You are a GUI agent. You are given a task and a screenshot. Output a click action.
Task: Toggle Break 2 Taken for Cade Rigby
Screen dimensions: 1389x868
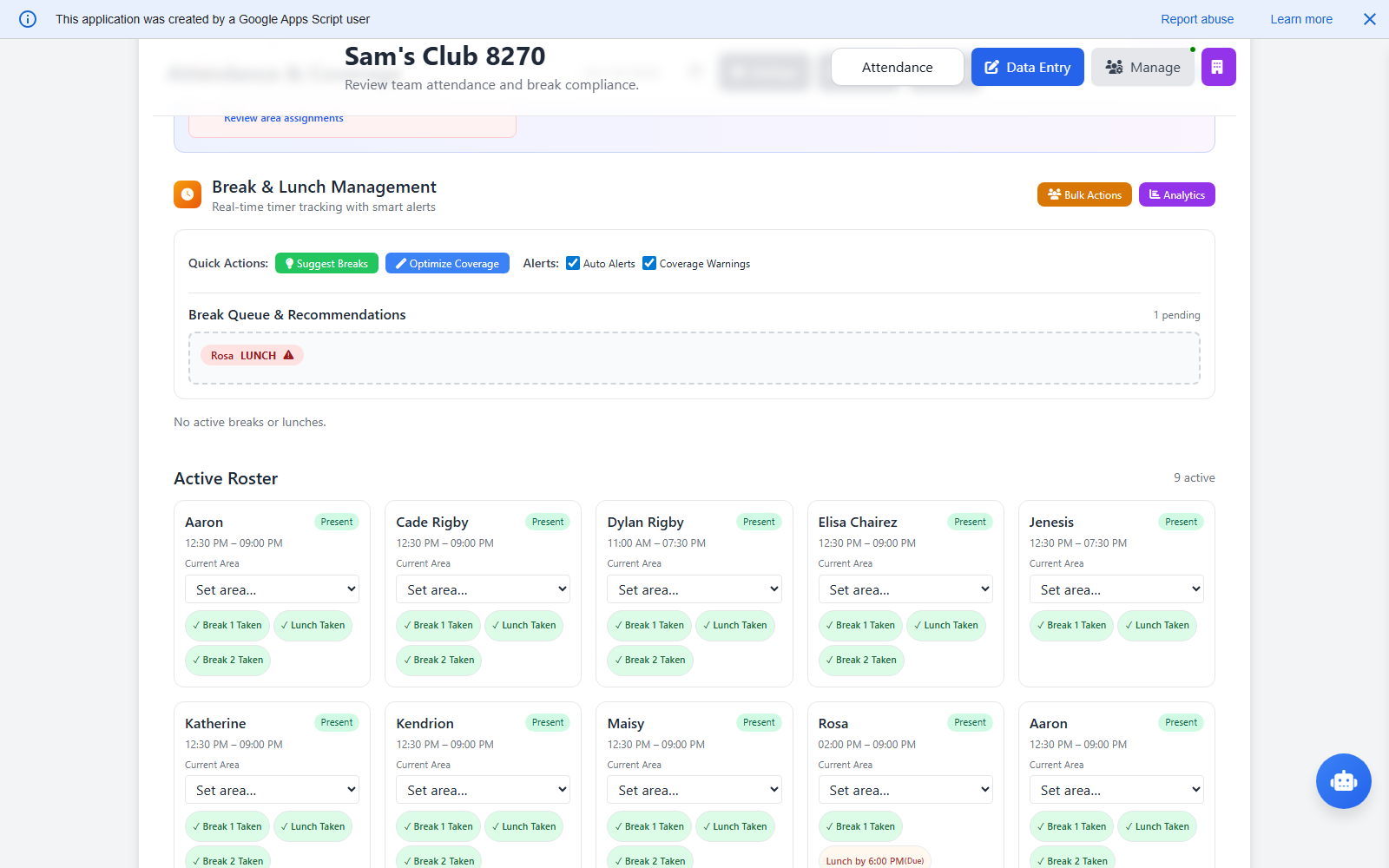[x=438, y=660]
